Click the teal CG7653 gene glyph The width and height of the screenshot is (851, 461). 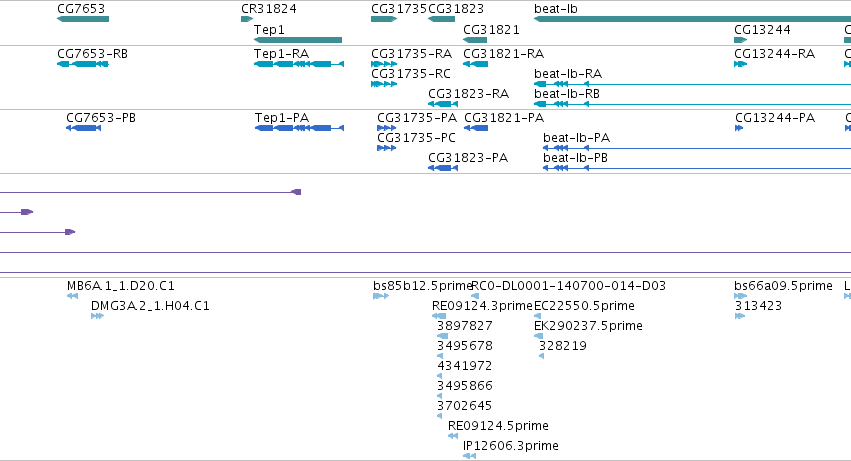click(x=83, y=19)
